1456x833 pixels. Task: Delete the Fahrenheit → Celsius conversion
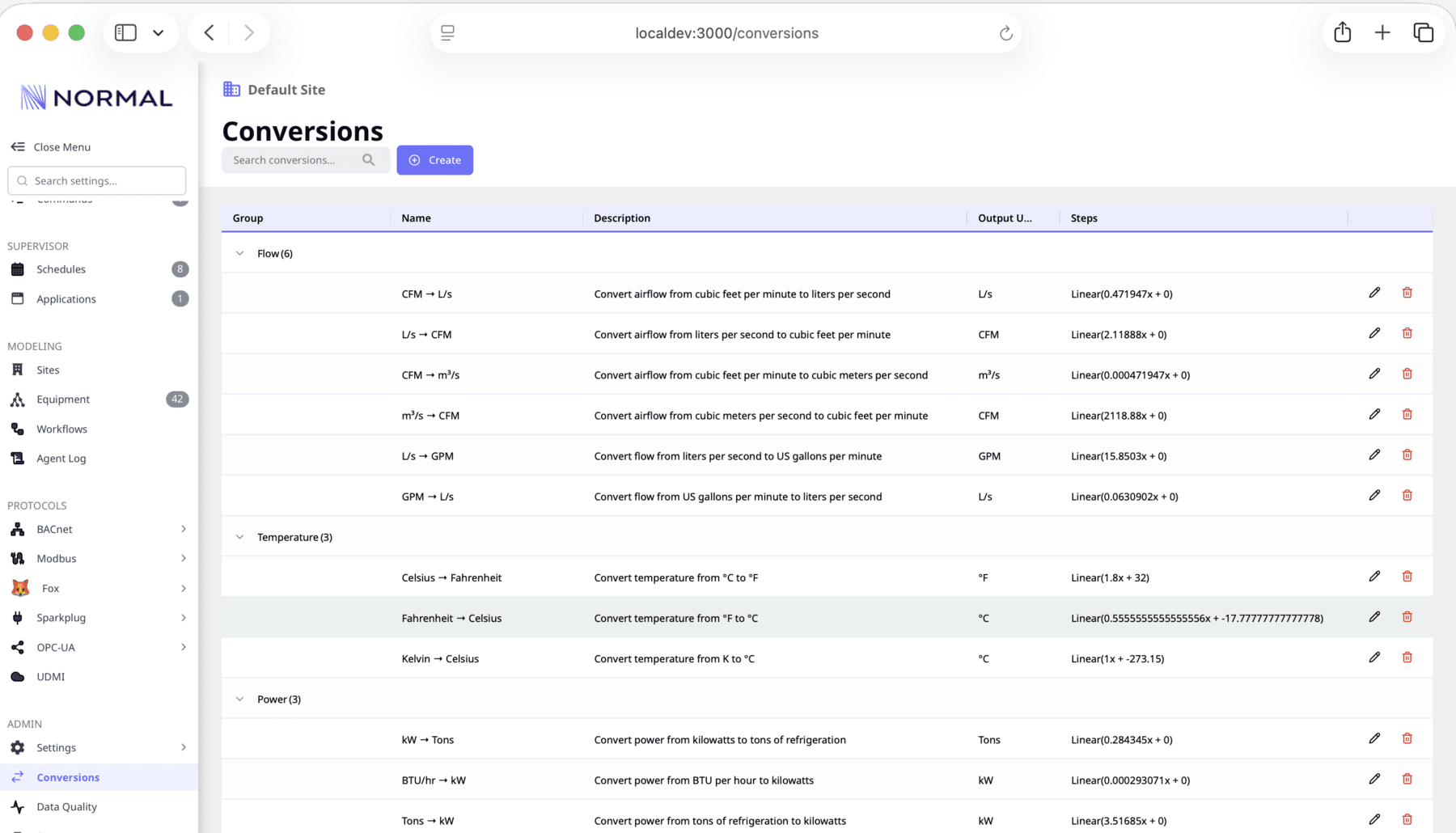coord(1407,617)
